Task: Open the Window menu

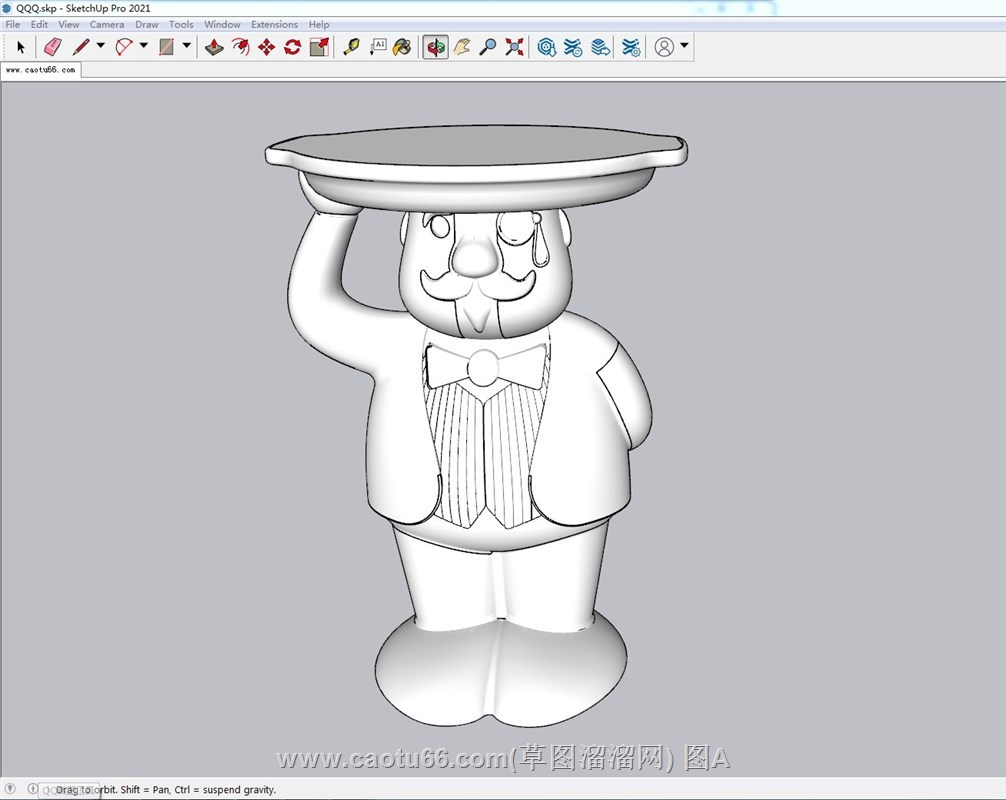Action: click(223, 24)
